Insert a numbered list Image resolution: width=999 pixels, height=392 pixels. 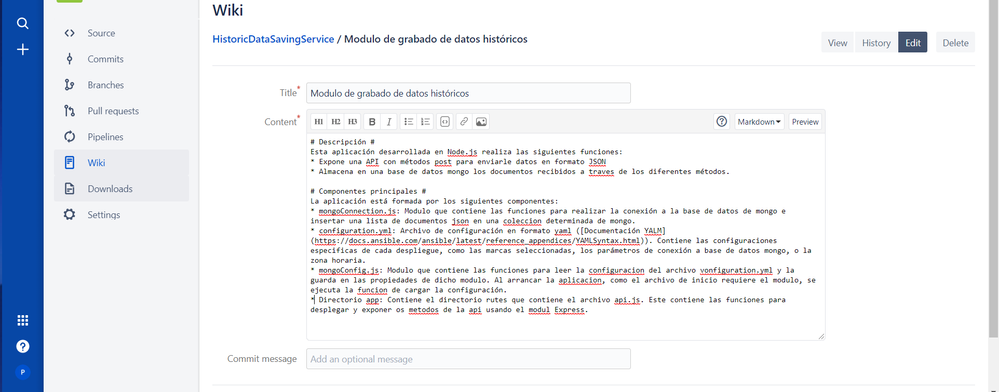coord(426,122)
